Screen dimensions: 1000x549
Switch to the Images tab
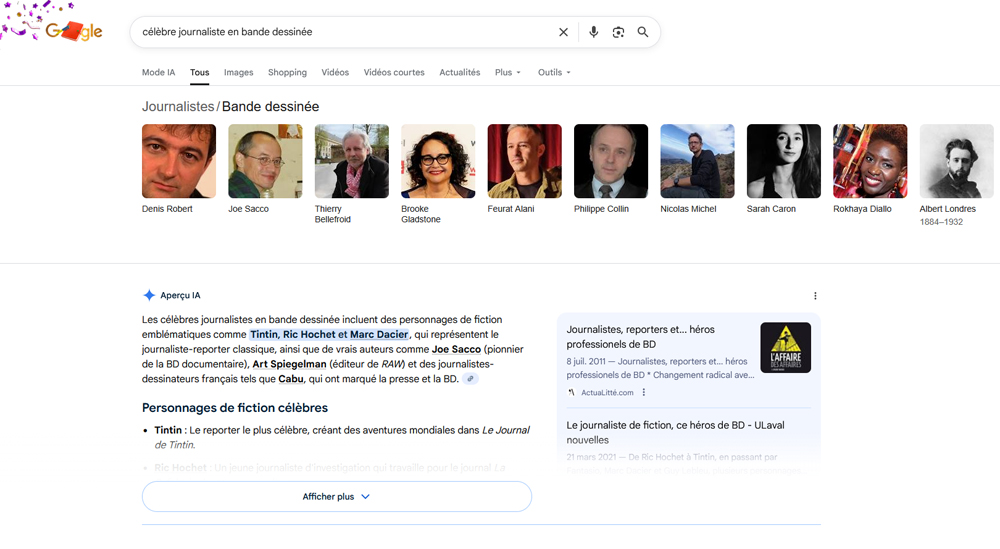(238, 73)
